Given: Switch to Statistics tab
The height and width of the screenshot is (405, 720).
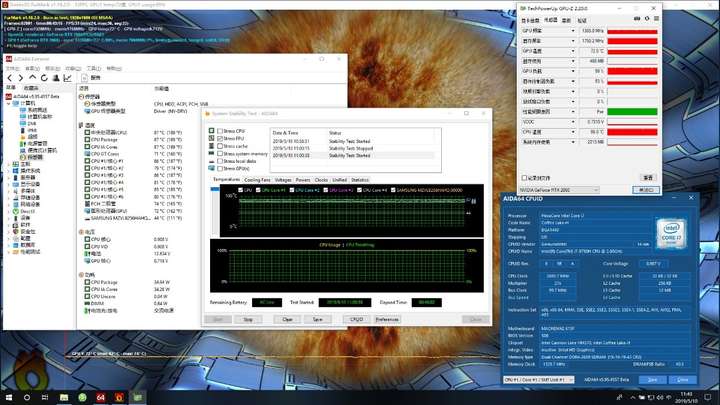Looking at the screenshot, I should pyautogui.click(x=360, y=180).
